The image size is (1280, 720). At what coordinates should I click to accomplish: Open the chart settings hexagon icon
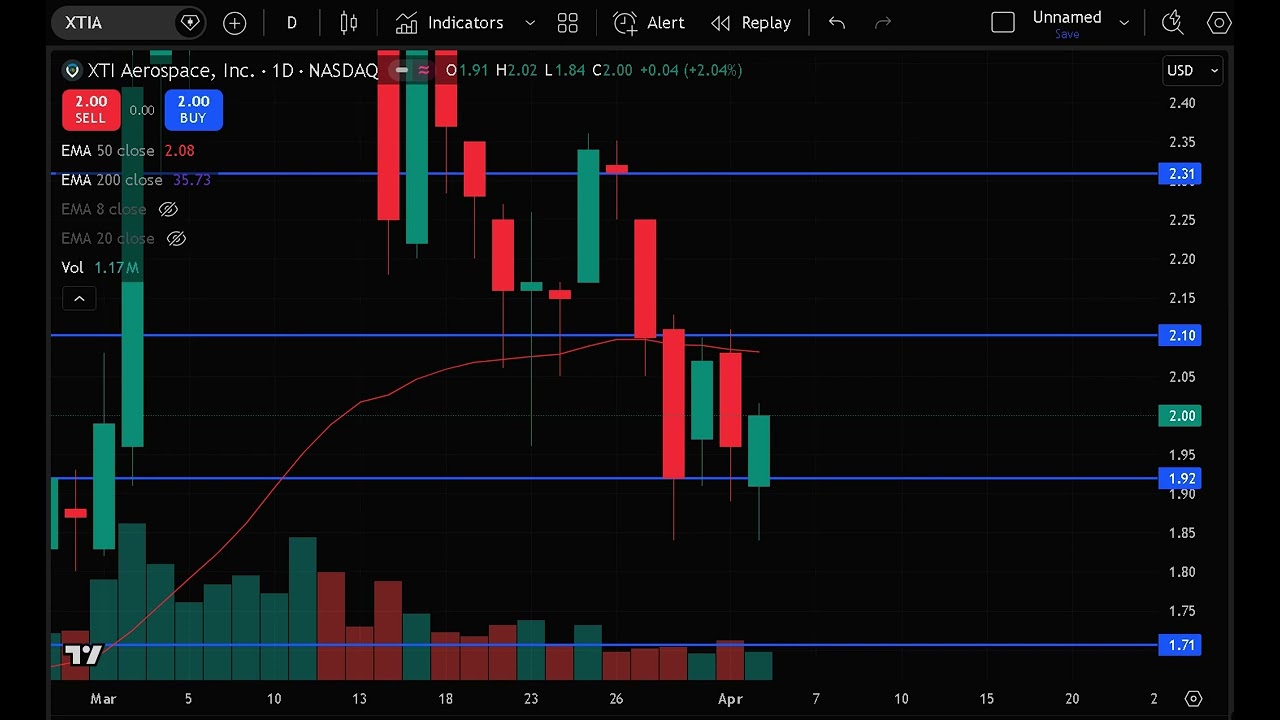1218,23
